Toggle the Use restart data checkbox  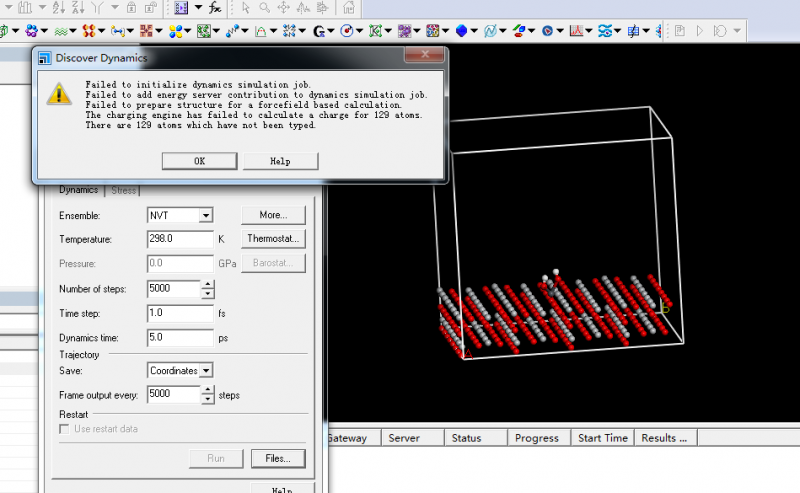tap(65, 429)
